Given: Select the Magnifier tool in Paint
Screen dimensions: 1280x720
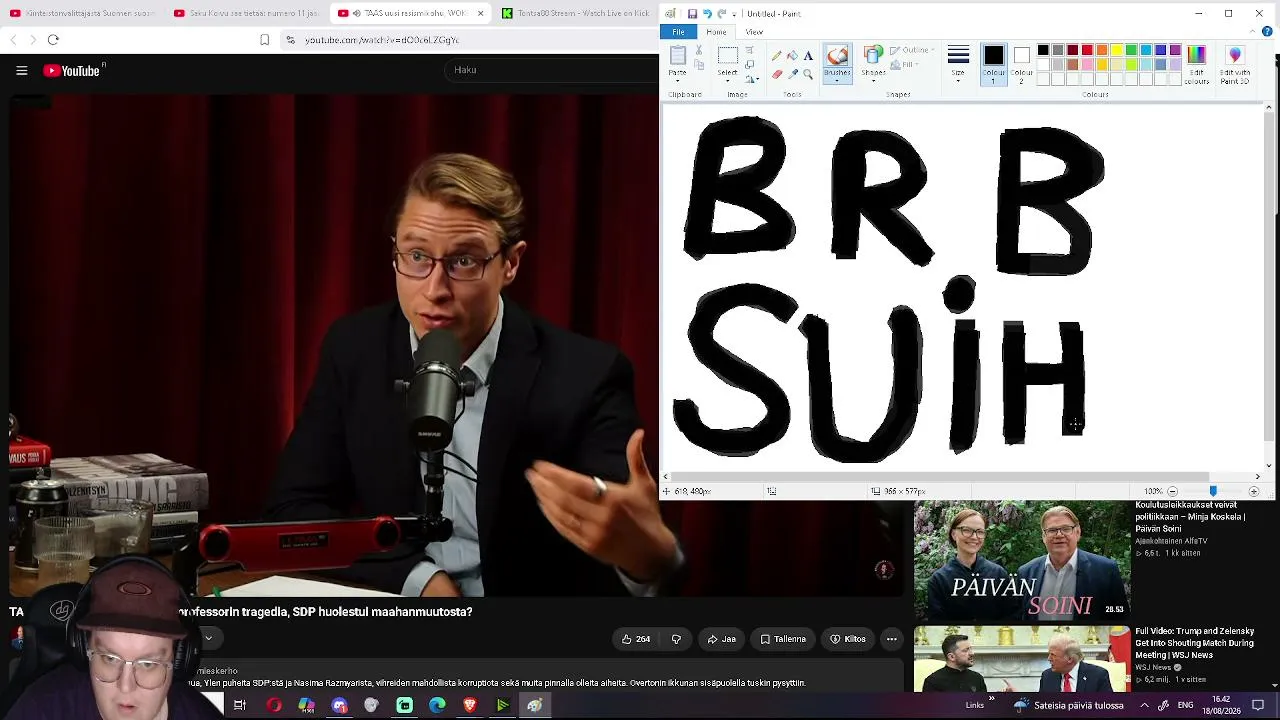Looking at the screenshot, I should (x=808, y=74).
